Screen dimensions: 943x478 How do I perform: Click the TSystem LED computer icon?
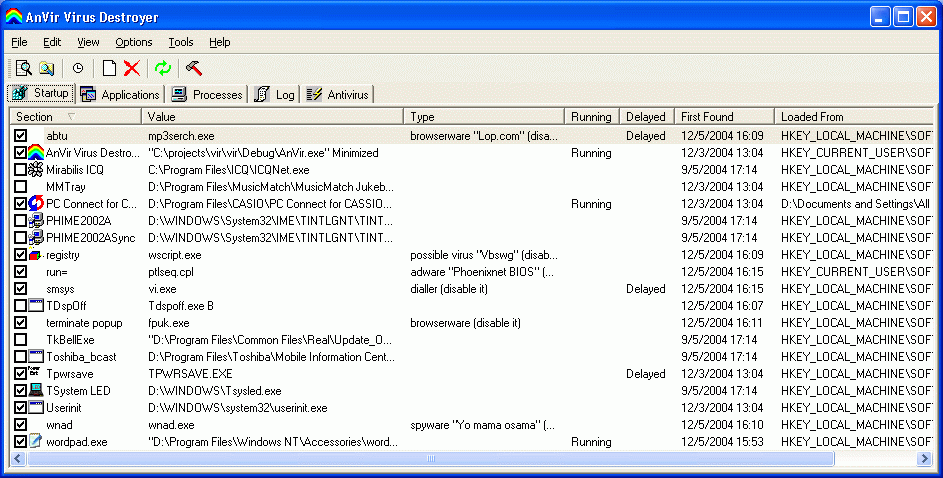pyautogui.click(x=35, y=390)
